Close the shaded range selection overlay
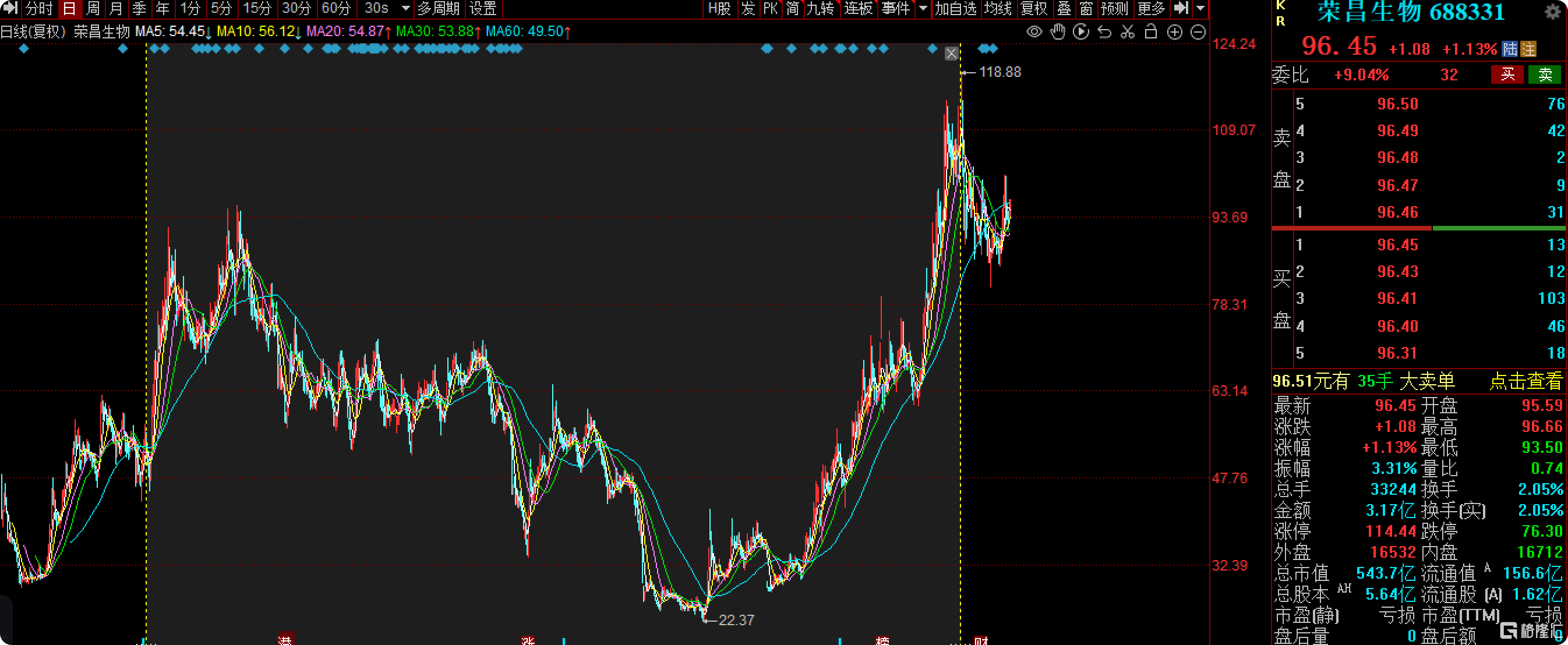This screenshot has height=645, width=1568. point(951,54)
